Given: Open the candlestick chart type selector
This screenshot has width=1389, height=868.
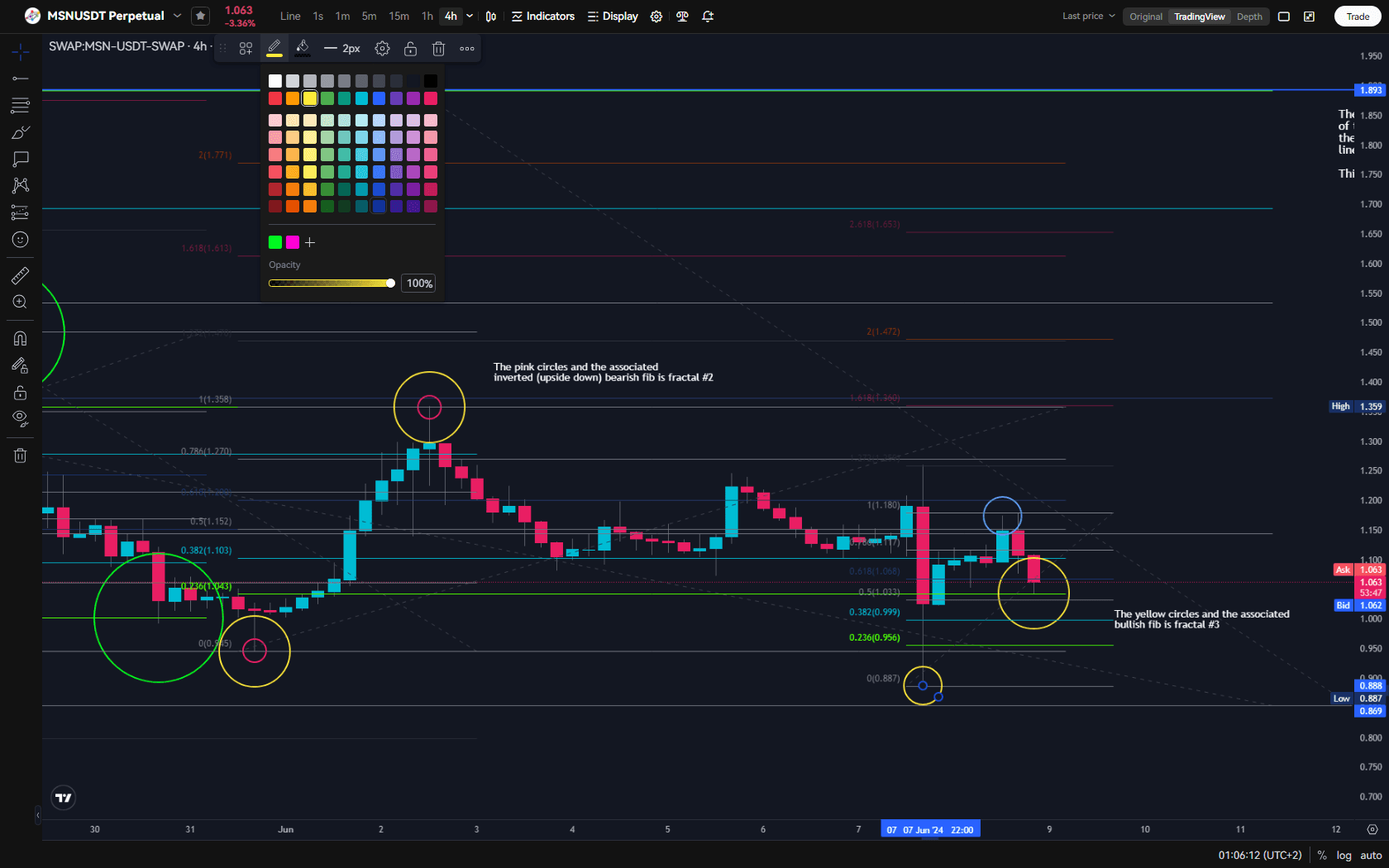Looking at the screenshot, I should [x=491, y=17].
